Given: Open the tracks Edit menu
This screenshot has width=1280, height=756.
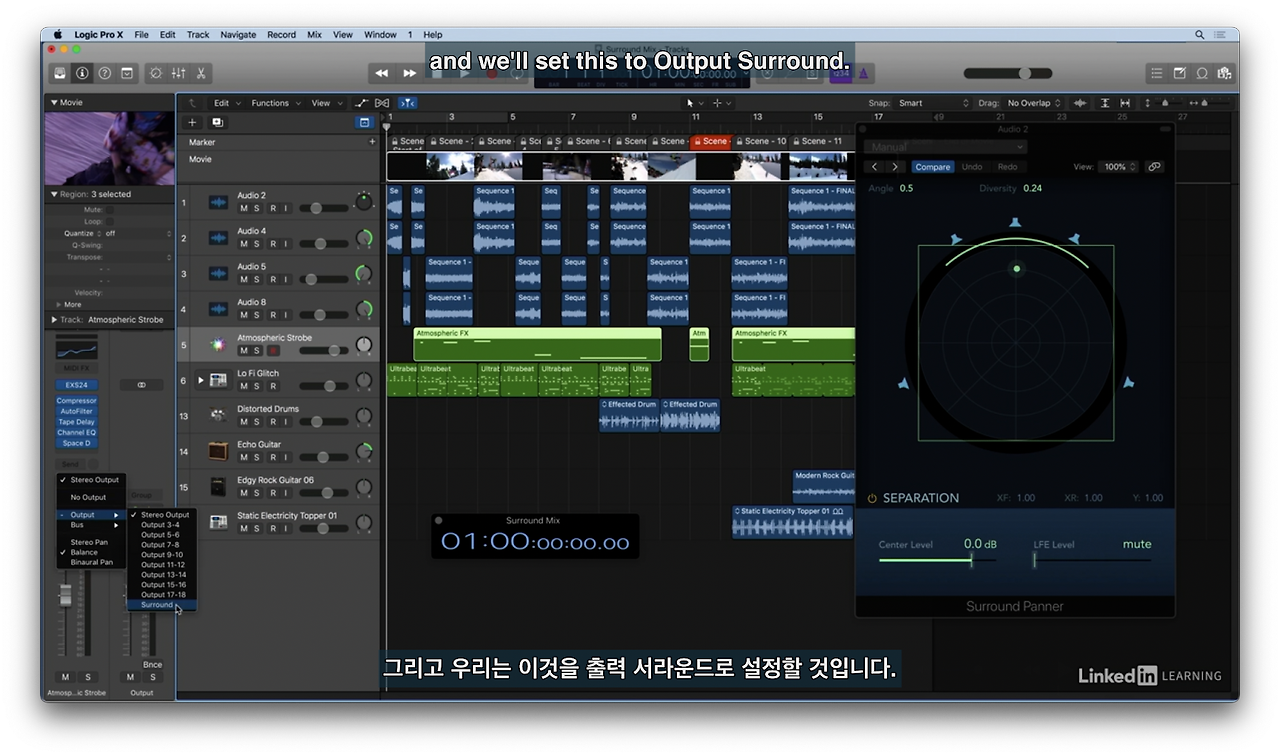Looking at the screenshot, I should point(225,103).
